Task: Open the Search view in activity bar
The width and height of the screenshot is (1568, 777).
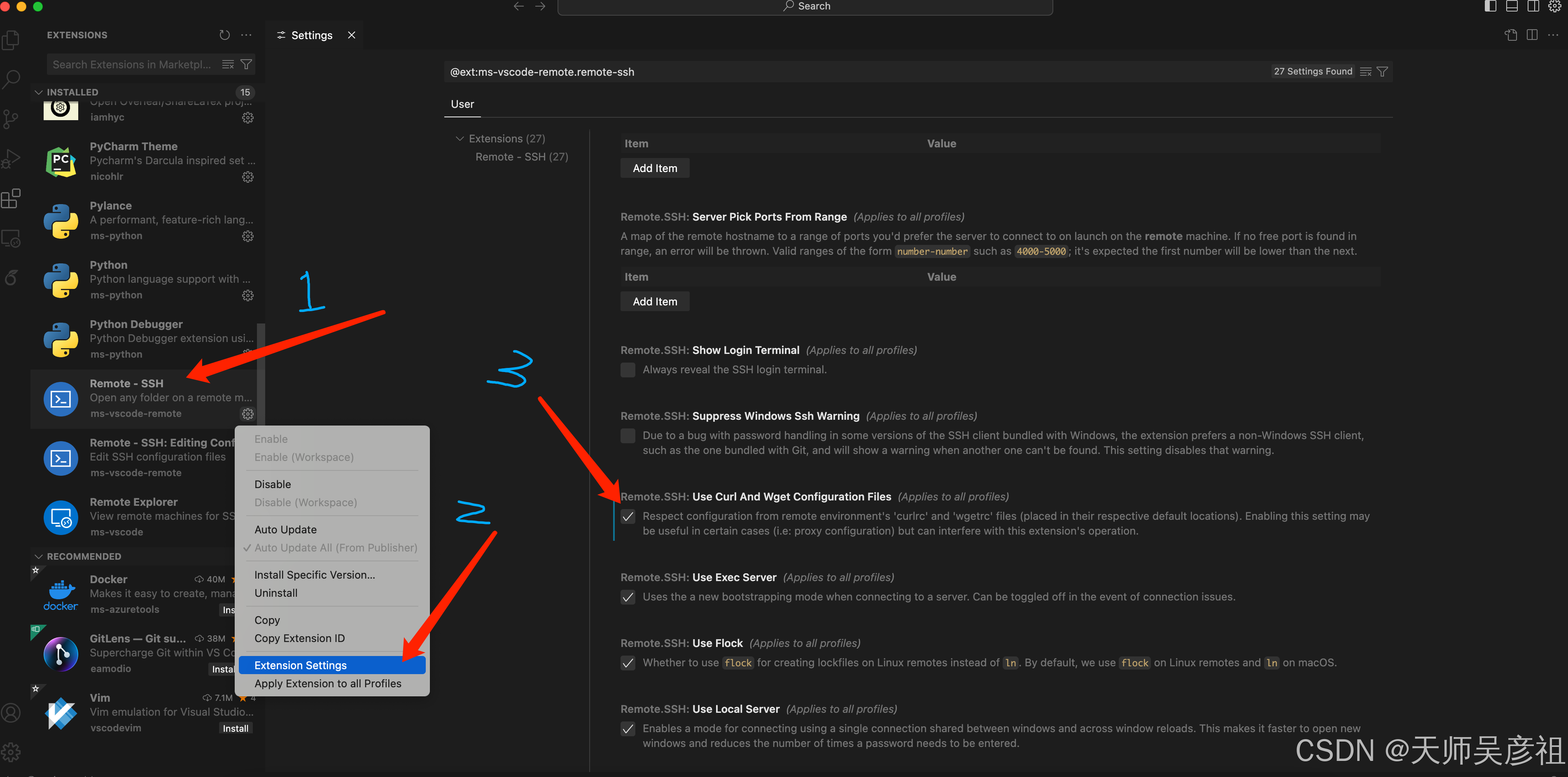Action: click(x=11, y=79)
